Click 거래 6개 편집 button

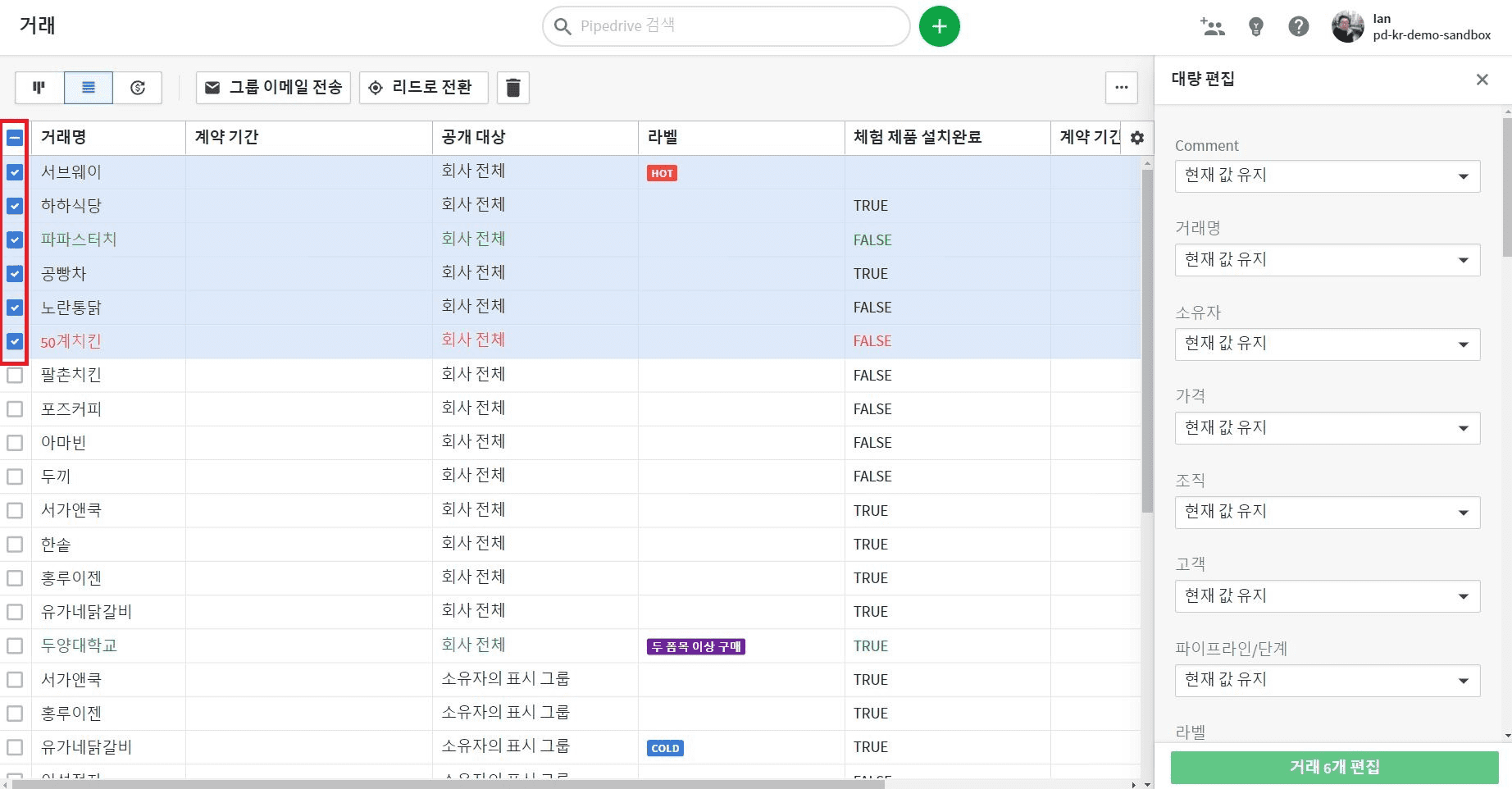pos(1334,768)
